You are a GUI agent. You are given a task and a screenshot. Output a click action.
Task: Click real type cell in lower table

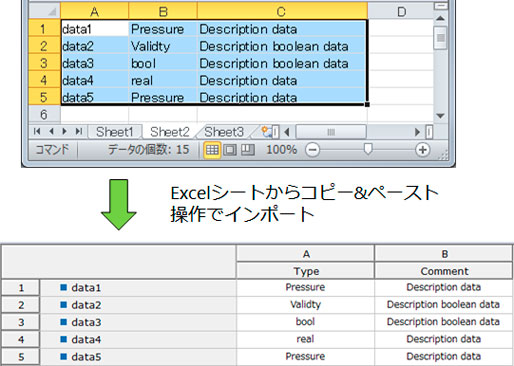point(306,339)
